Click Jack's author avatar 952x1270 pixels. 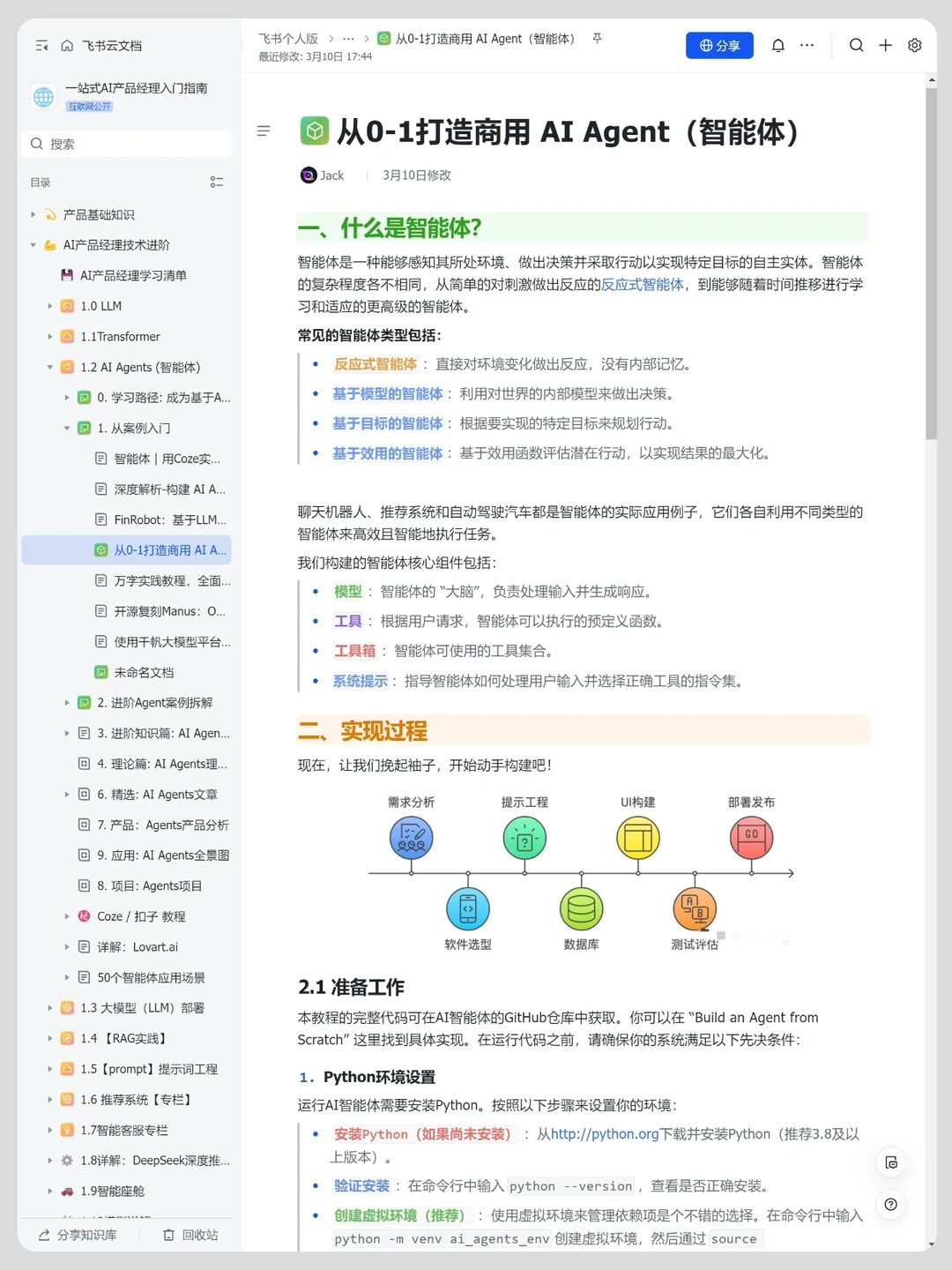(309, 176)
